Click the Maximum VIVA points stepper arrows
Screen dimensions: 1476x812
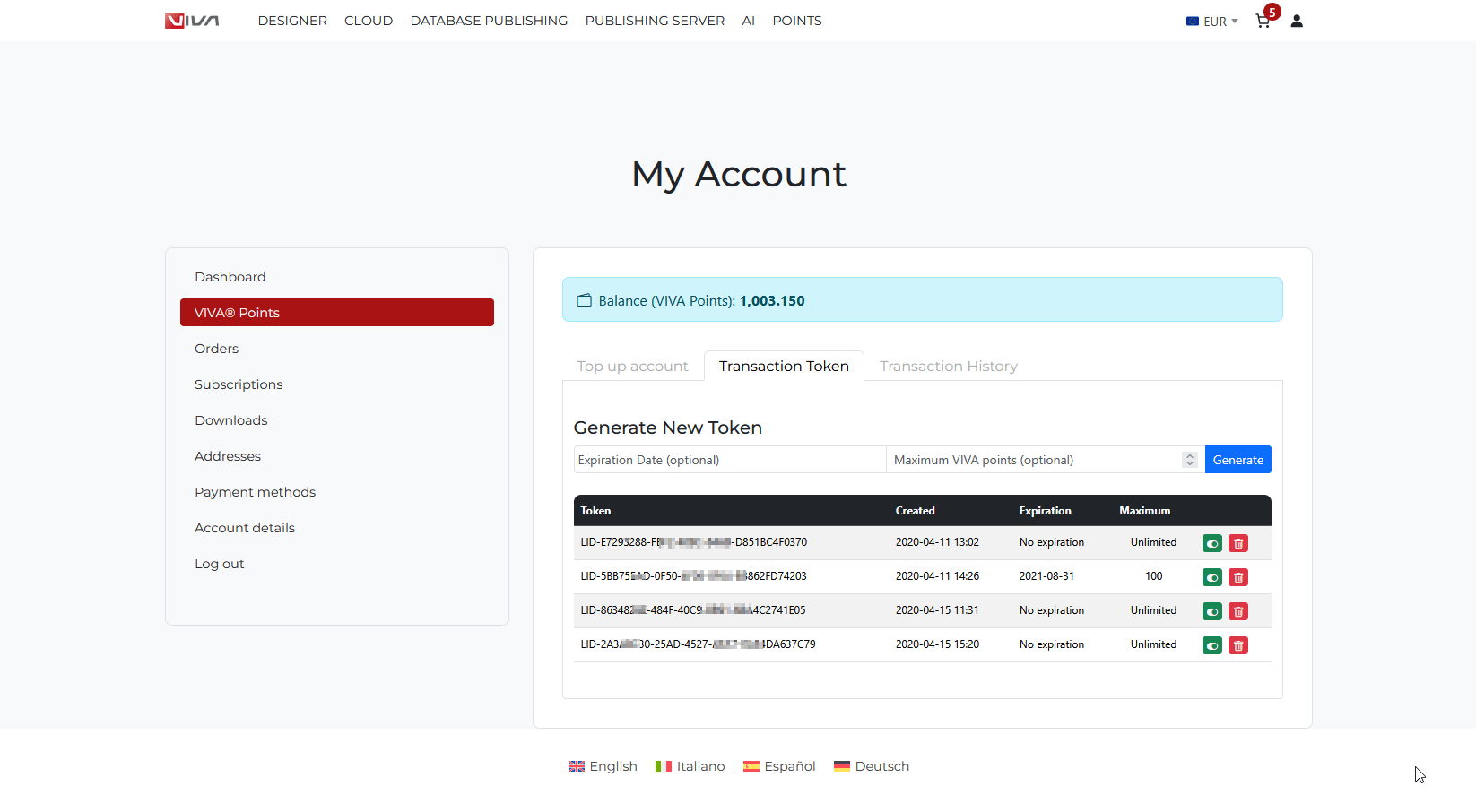point(1190,460)
